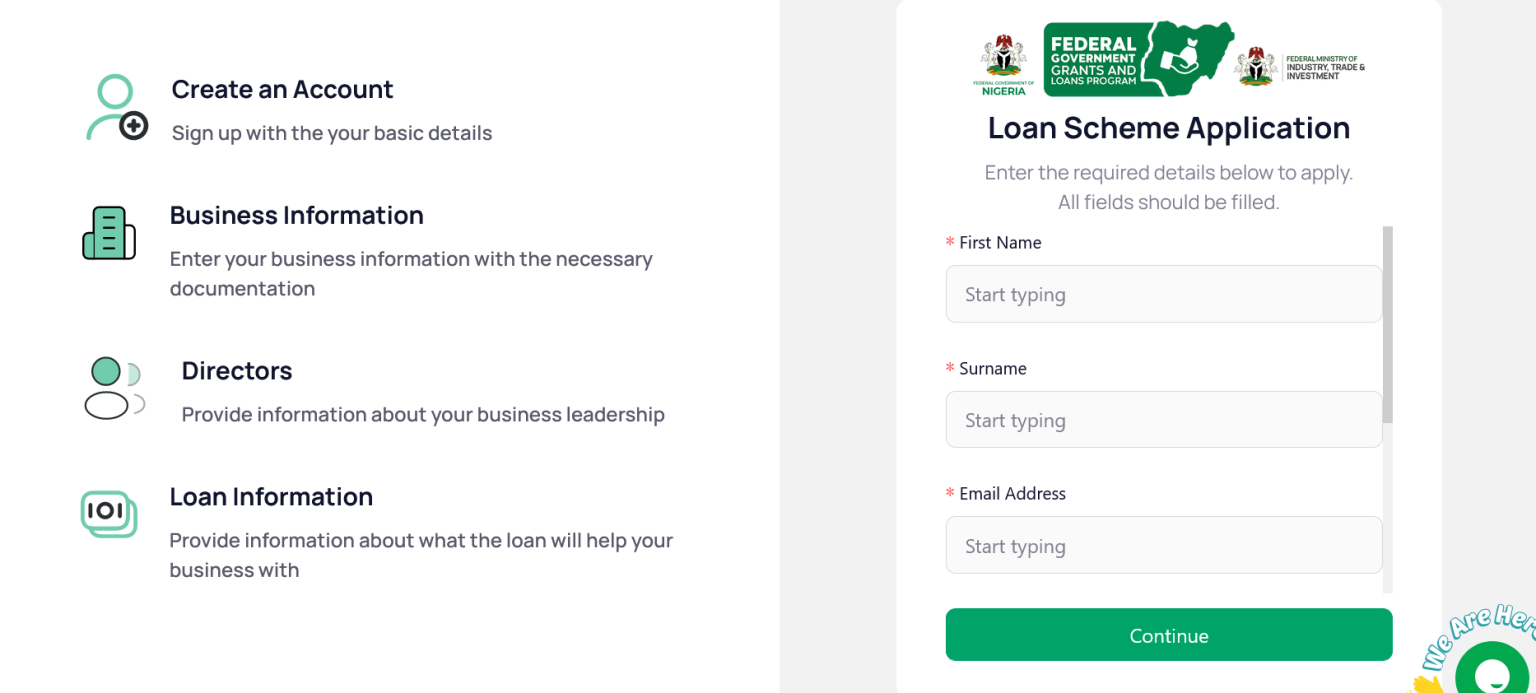The height and width of the screenshot is (693, 1536).
Task: Click the Email Address input field
Action: point(1163,545)
